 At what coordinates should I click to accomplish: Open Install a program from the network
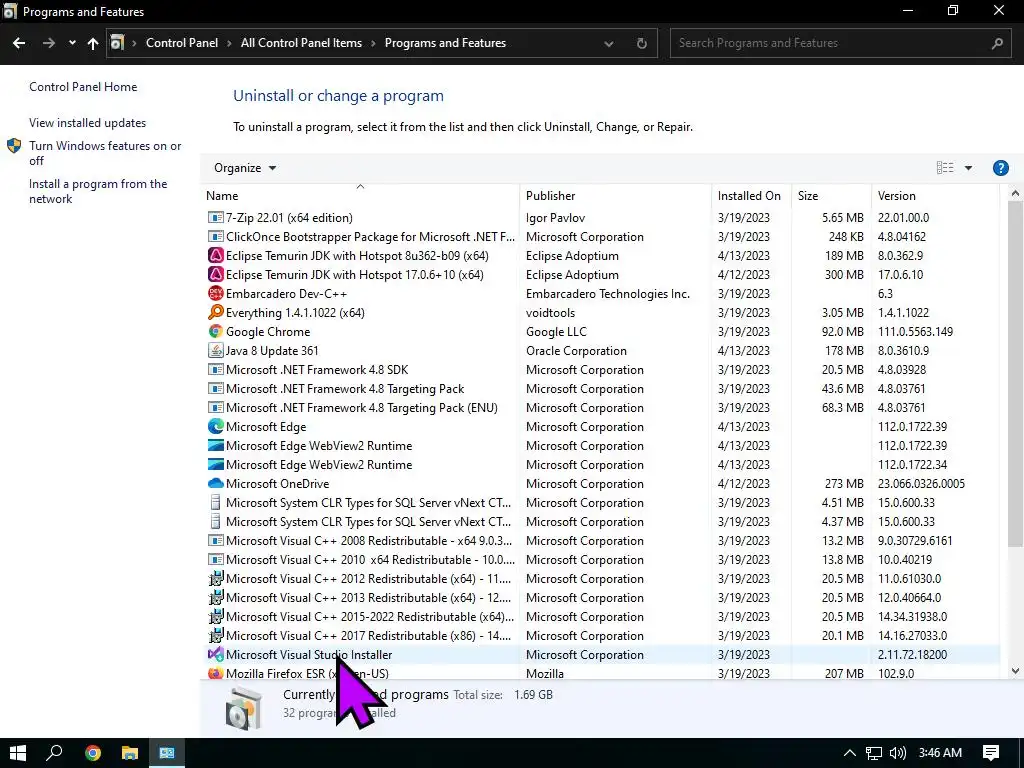pos(98,191)
